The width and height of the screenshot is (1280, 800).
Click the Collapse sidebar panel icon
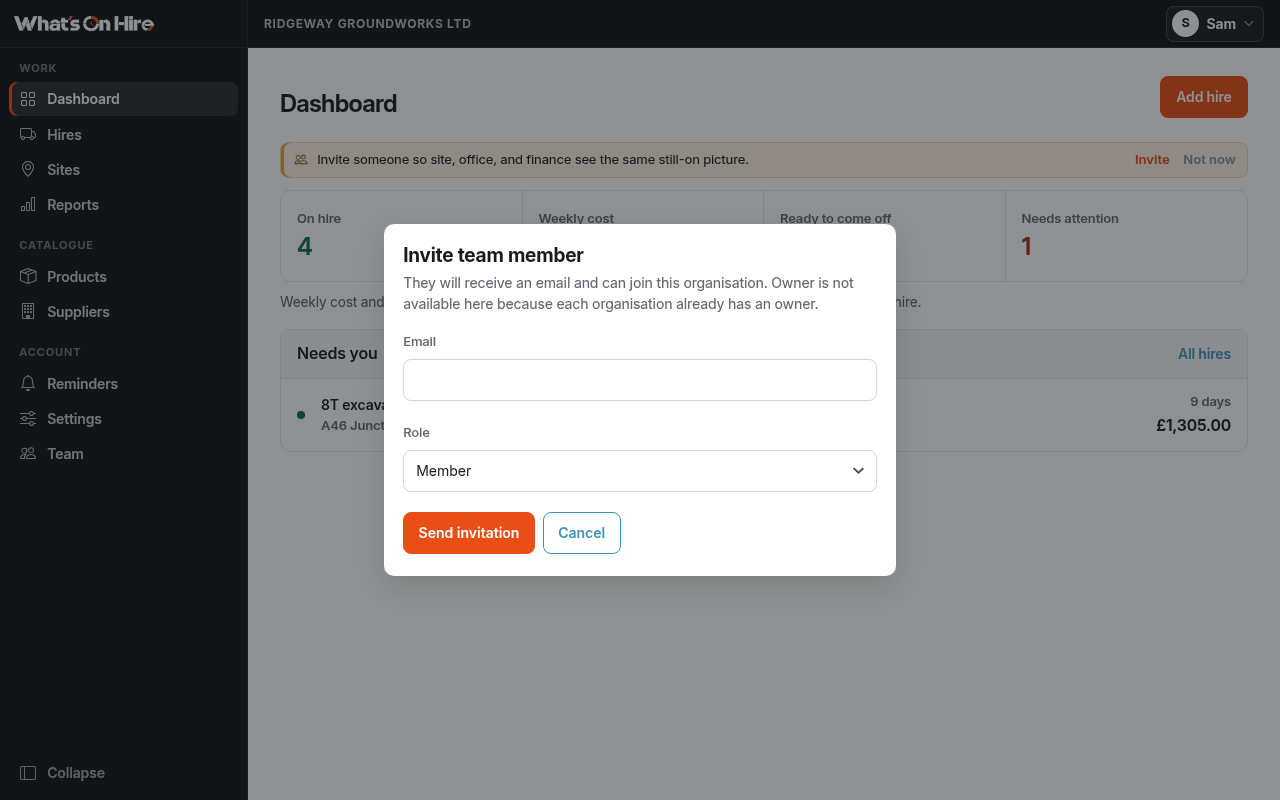tap(28, 772)
